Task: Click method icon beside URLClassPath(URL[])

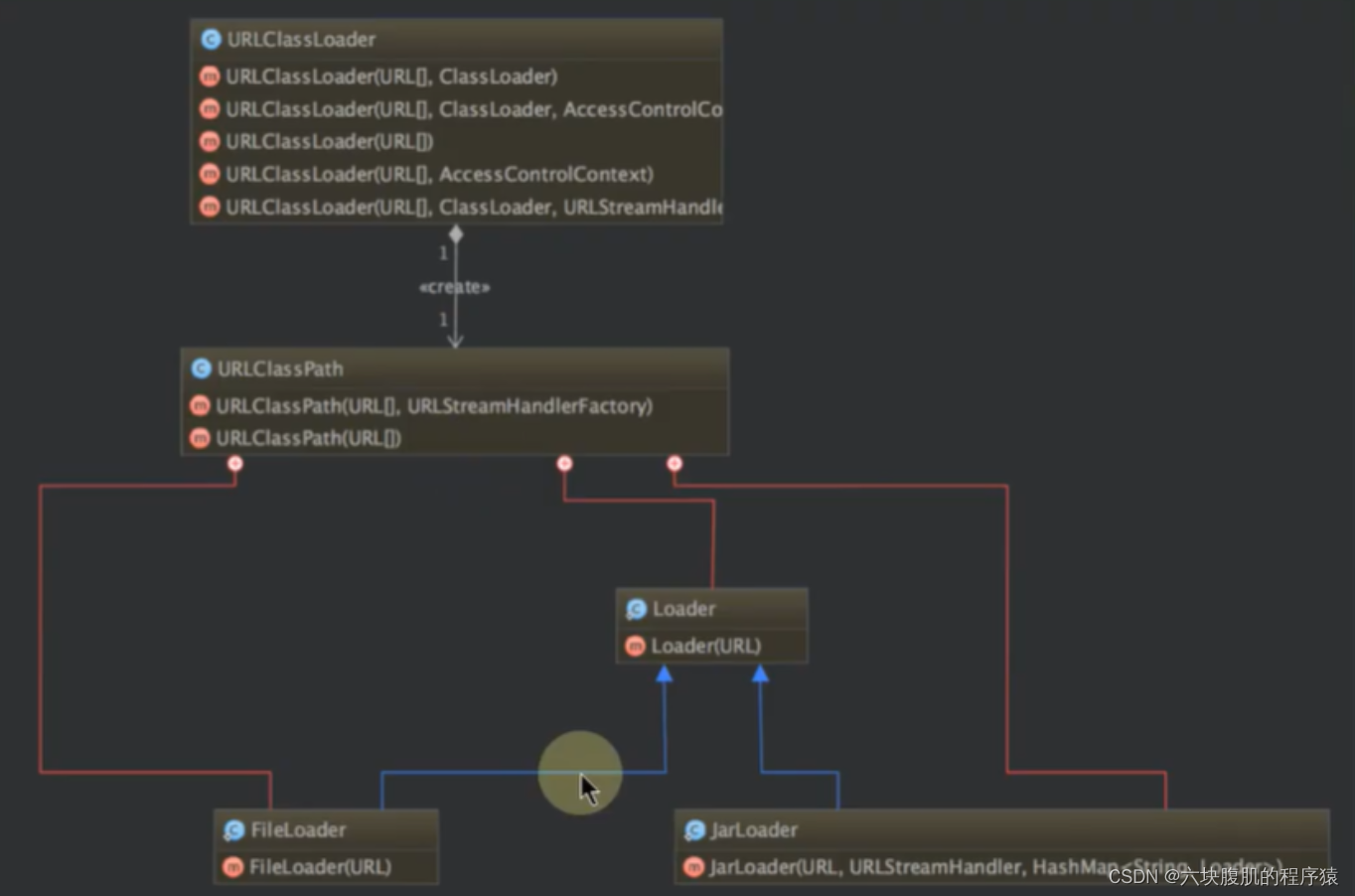Action: click(200, 438)
